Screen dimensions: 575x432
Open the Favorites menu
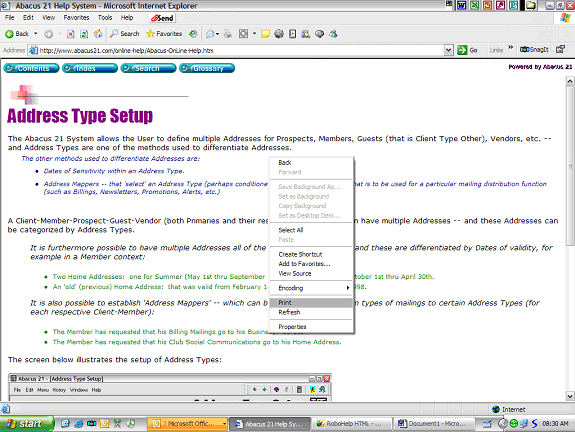pos(76,18)
